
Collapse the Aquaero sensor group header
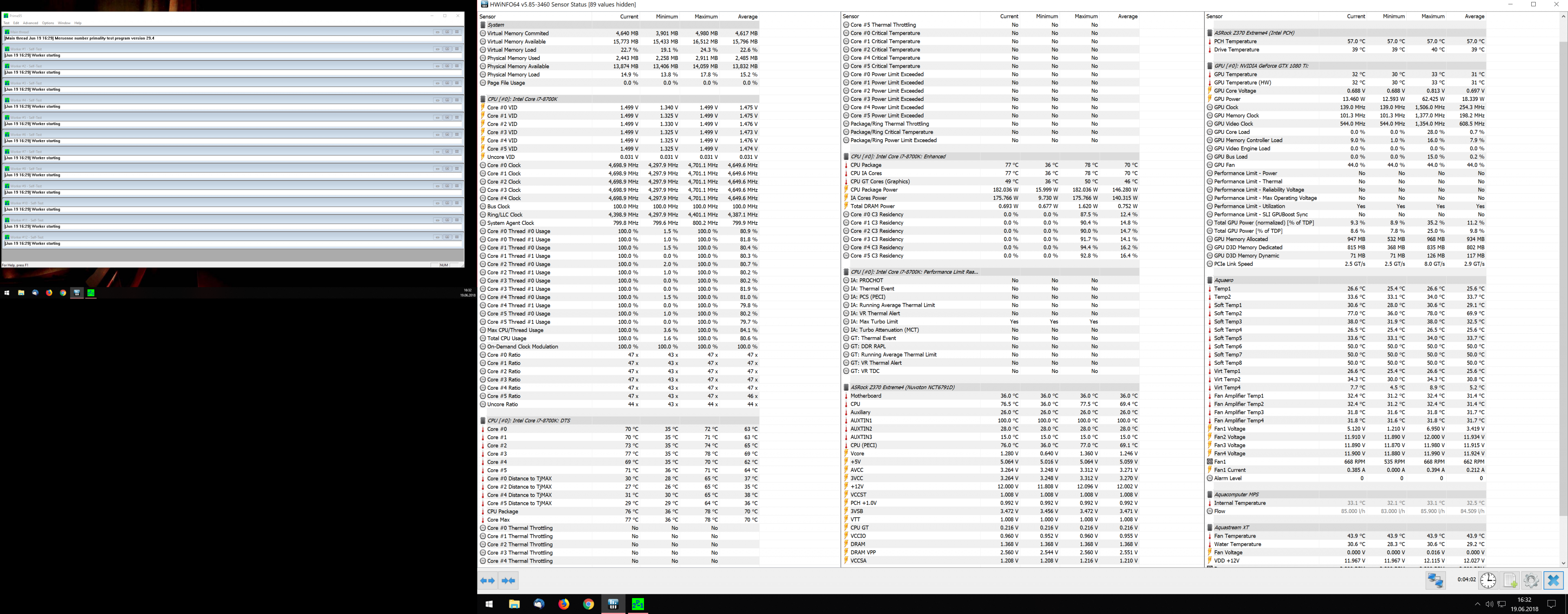(1223, 280)
